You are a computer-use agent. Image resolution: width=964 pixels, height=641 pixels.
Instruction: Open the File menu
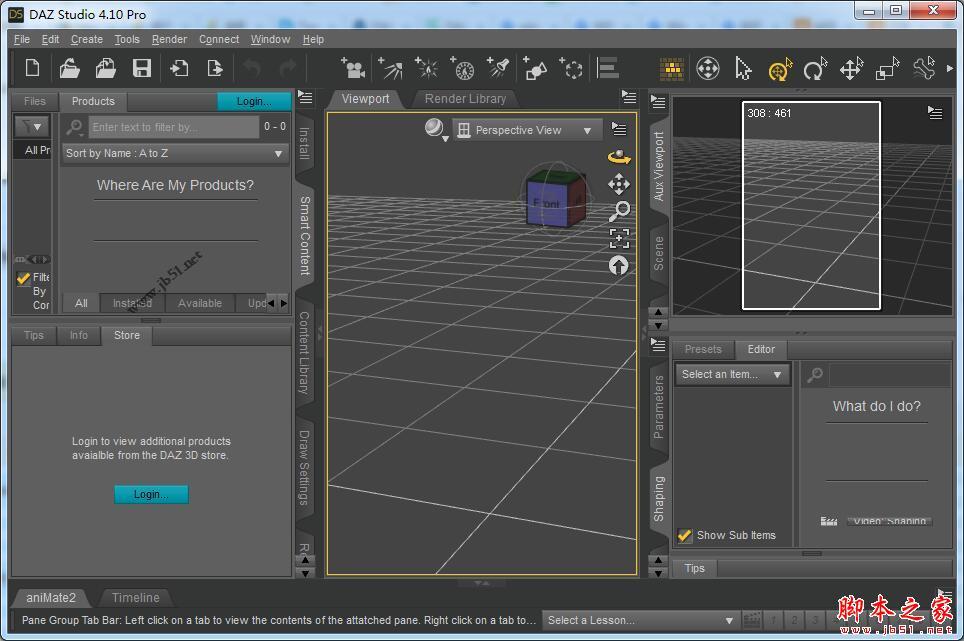point(22,39)
